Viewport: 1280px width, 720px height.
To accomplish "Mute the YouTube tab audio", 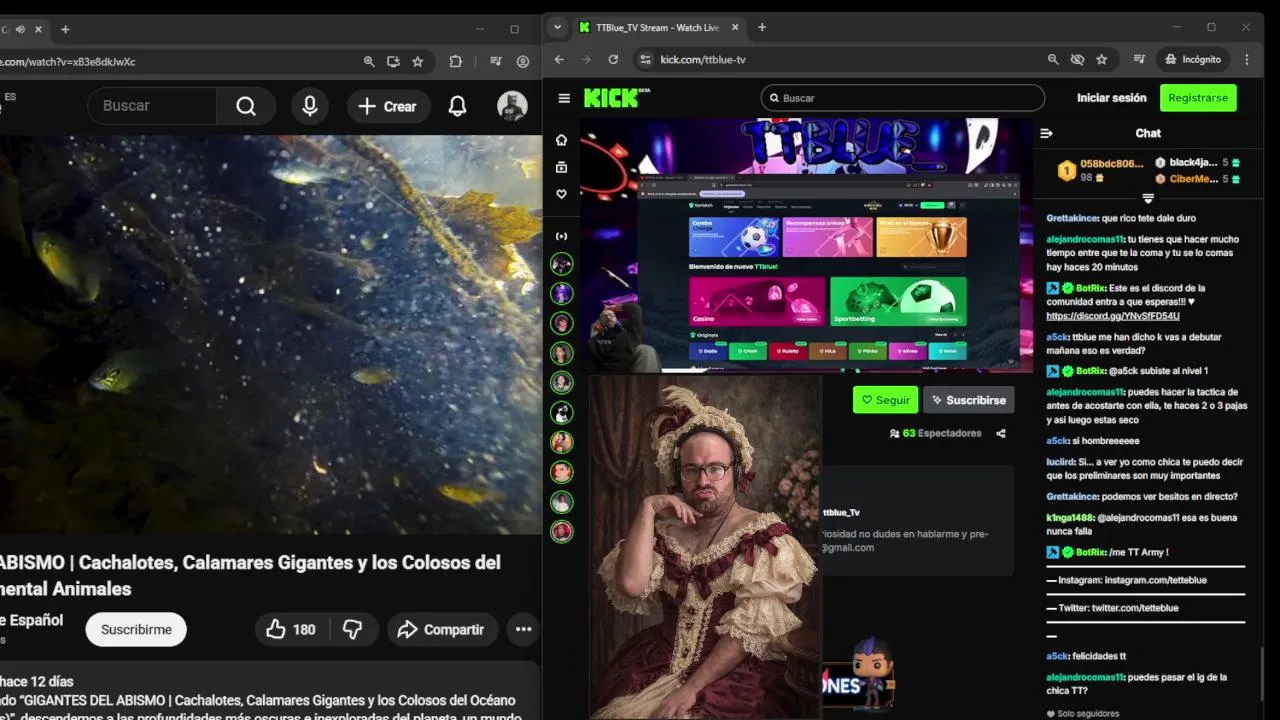I will click(20, 29).
